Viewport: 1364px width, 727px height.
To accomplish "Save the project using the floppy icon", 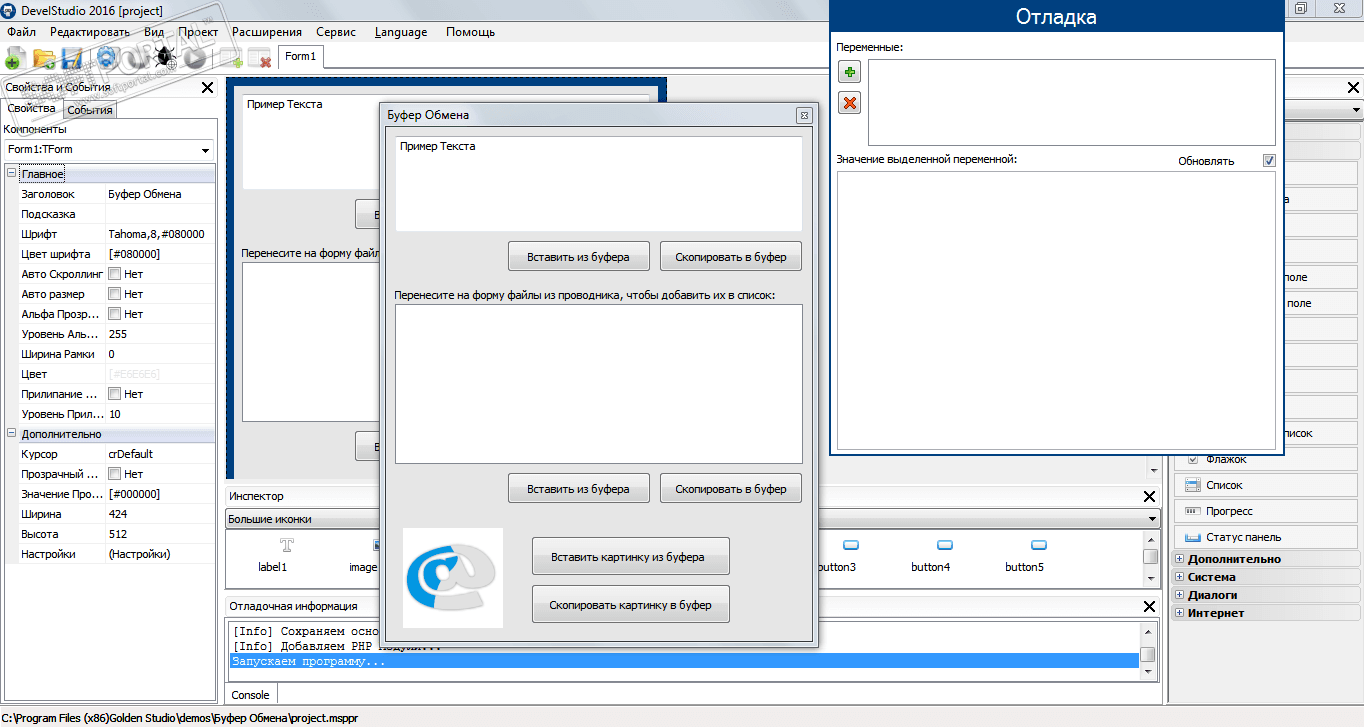I will click(x=72, y=58).
